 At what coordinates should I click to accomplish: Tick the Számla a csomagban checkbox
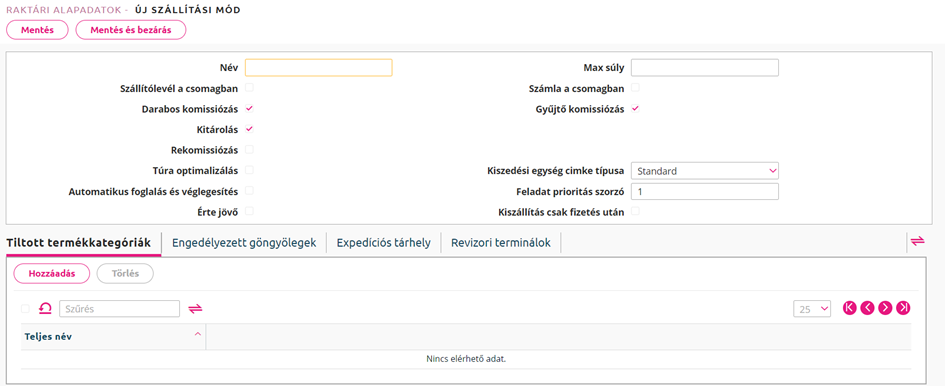635,88
